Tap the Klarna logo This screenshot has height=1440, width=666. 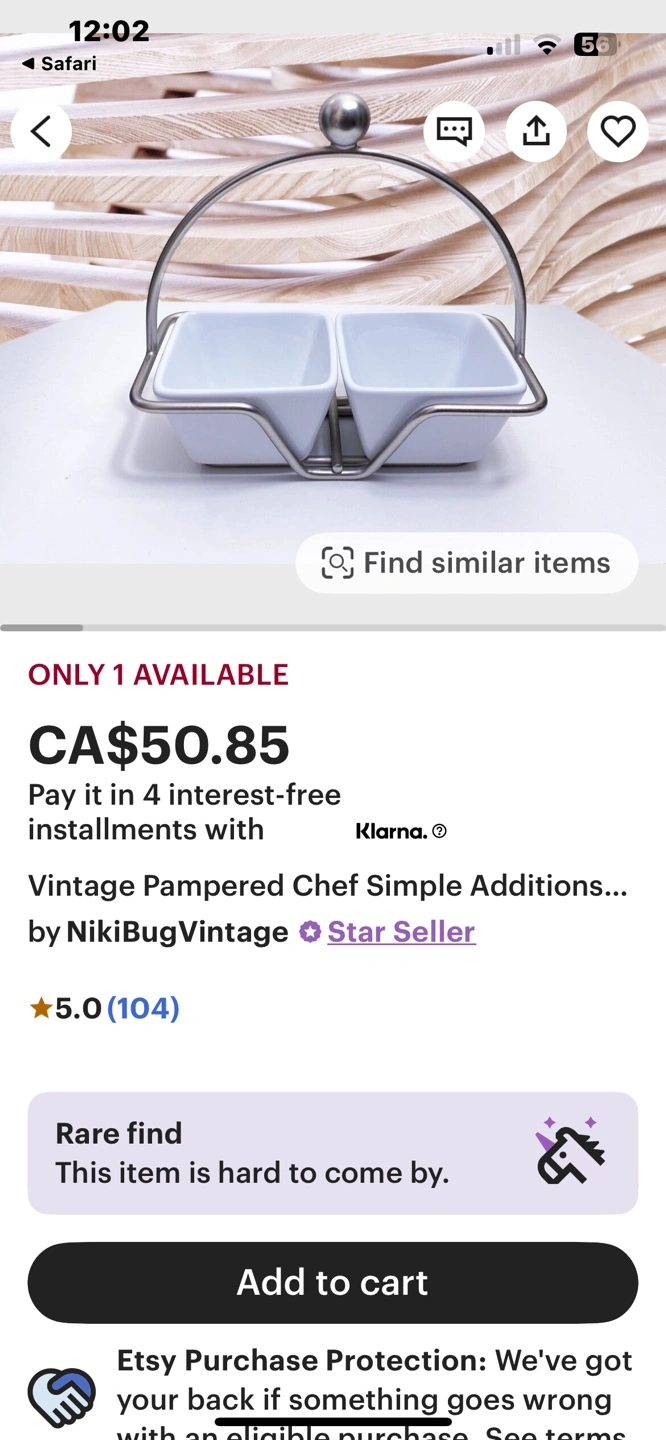(391, 831)
